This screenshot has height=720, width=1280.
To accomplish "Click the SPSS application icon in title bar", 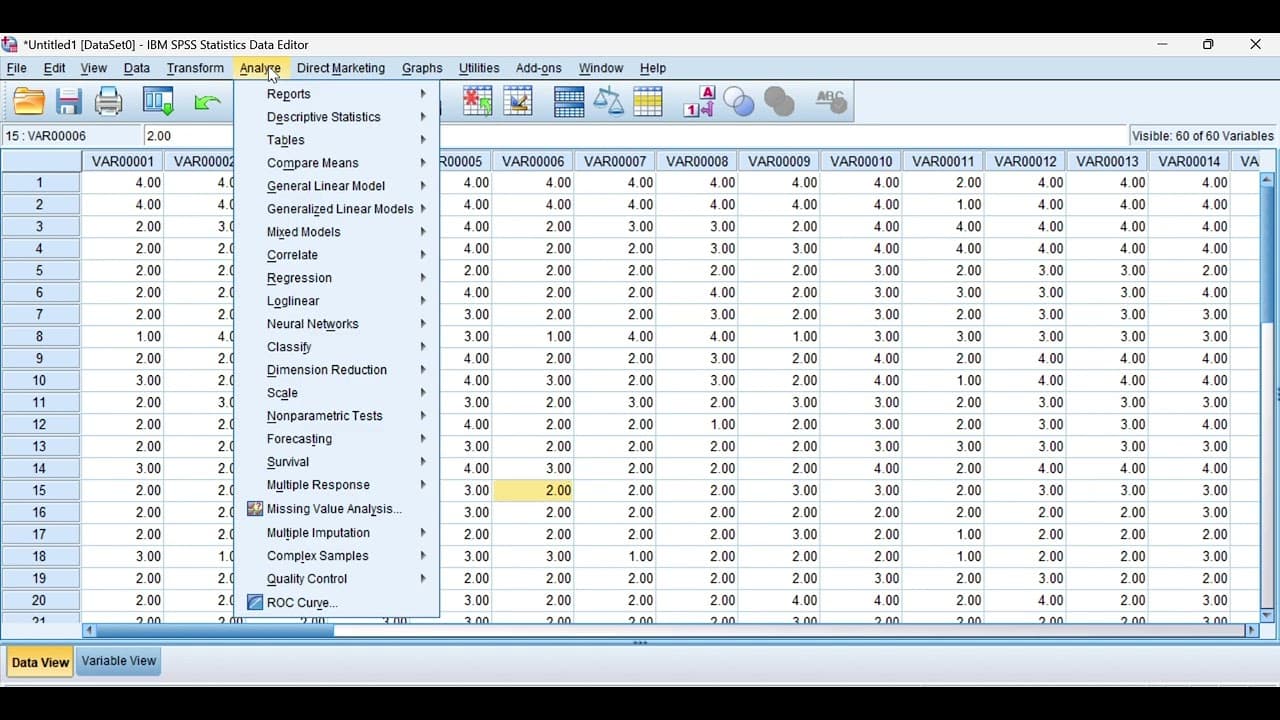I will (10, 44).
